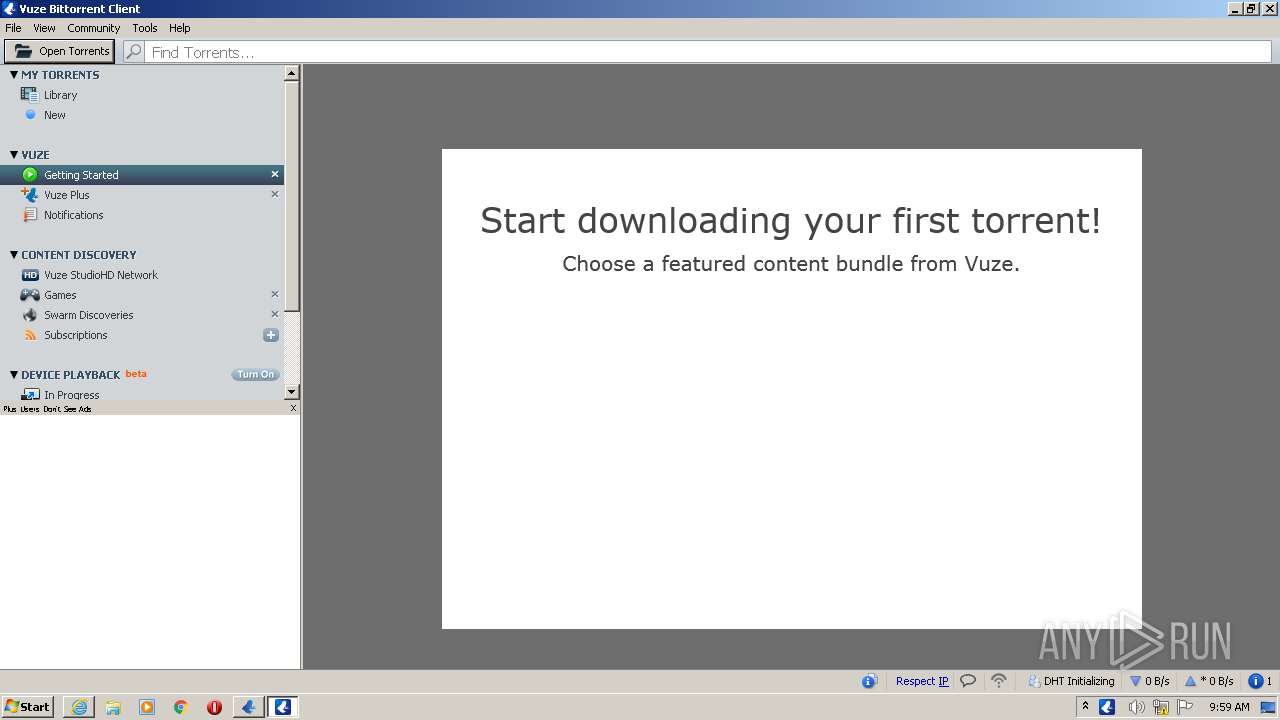Viewport: 1280px width, 720px height.
Task: Close the Games sidebar entry
Action: 275,294
